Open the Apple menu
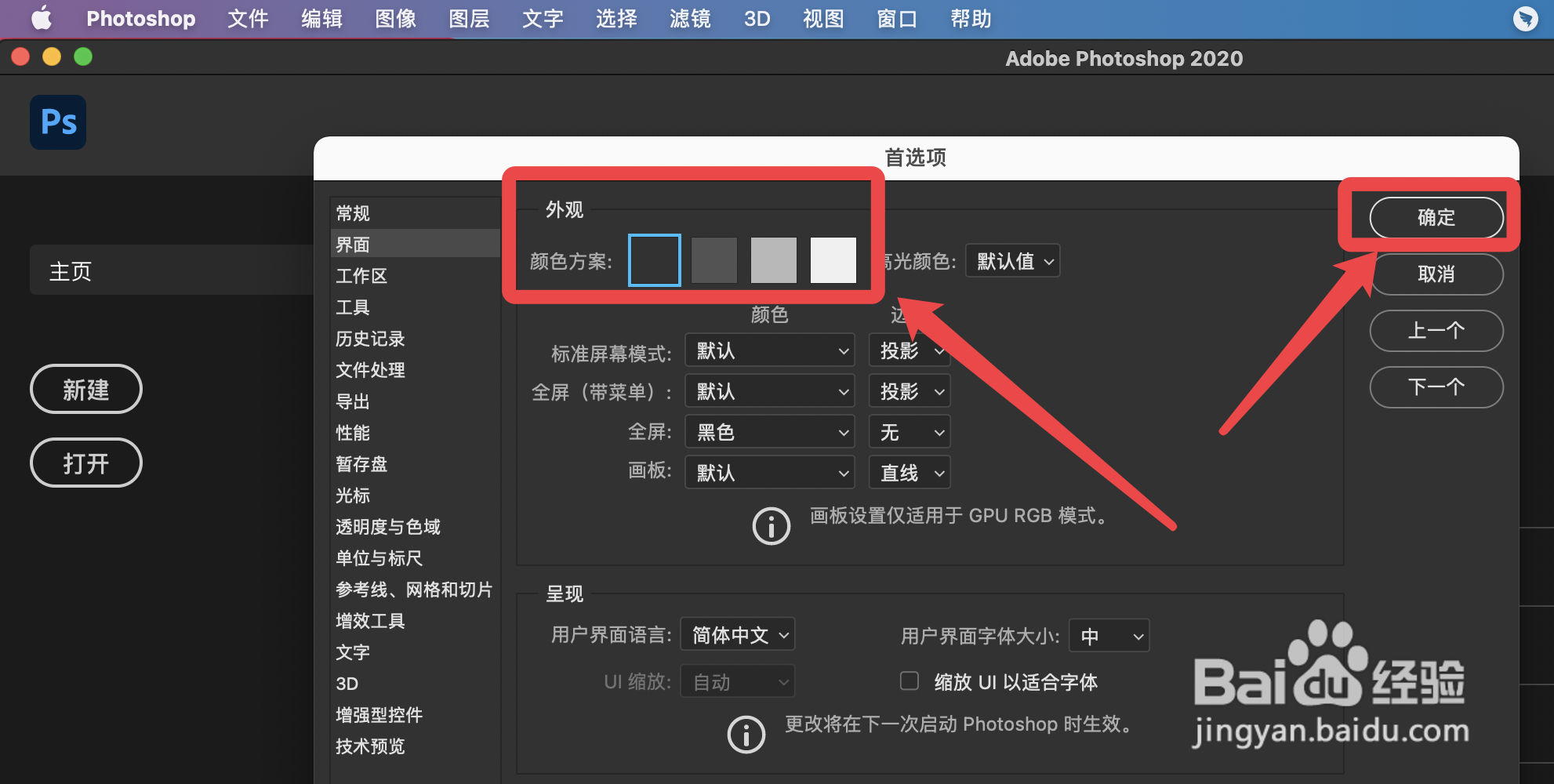The height and width of the screenshot is (784, 1554). point(41,18)
